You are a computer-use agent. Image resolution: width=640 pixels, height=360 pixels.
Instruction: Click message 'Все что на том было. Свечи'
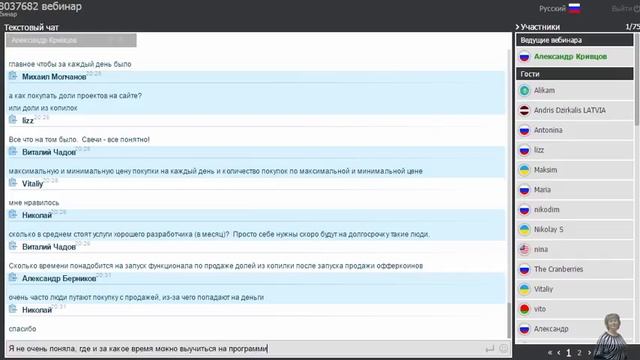[79, 140]
